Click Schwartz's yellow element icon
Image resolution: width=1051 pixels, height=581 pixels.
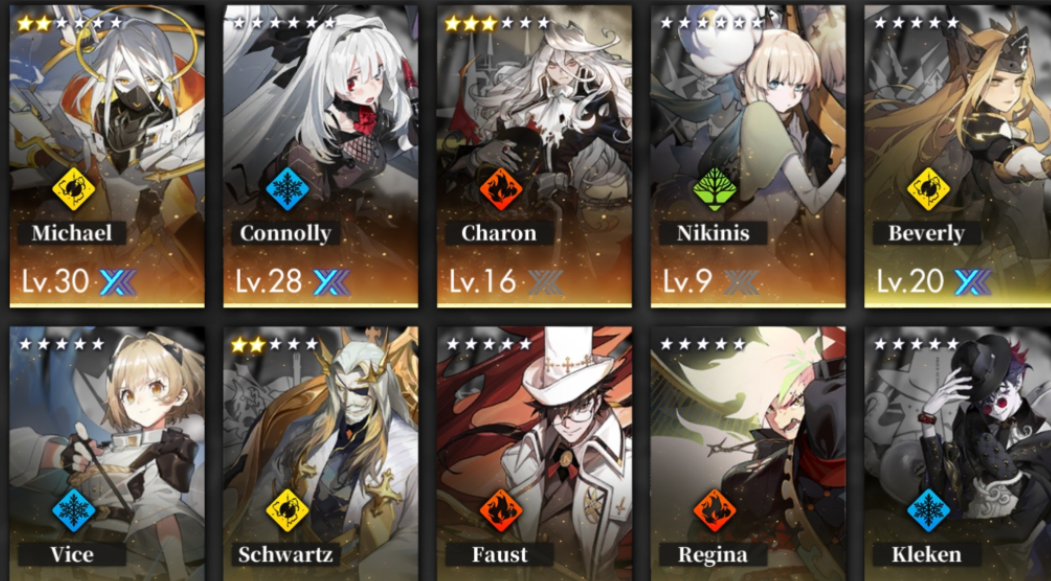[x=287, y=511]
